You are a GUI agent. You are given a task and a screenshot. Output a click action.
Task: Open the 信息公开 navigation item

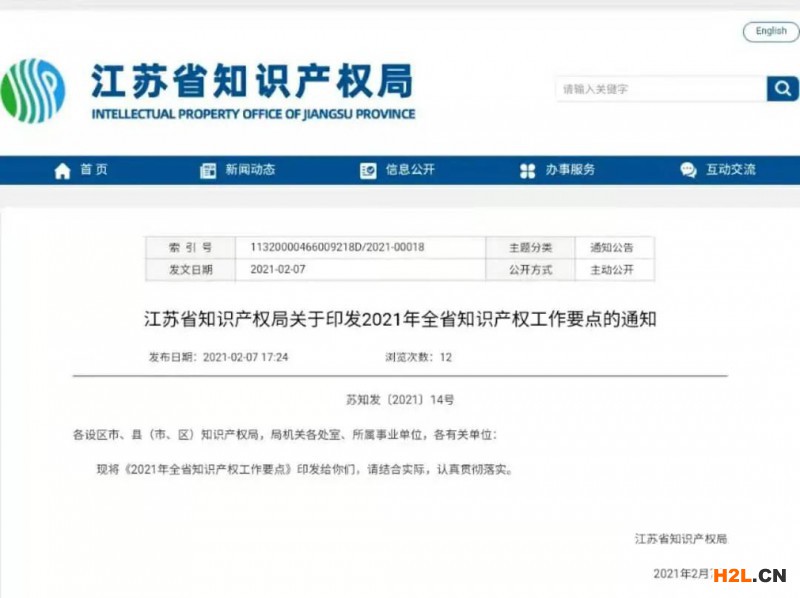click(410, 170)
